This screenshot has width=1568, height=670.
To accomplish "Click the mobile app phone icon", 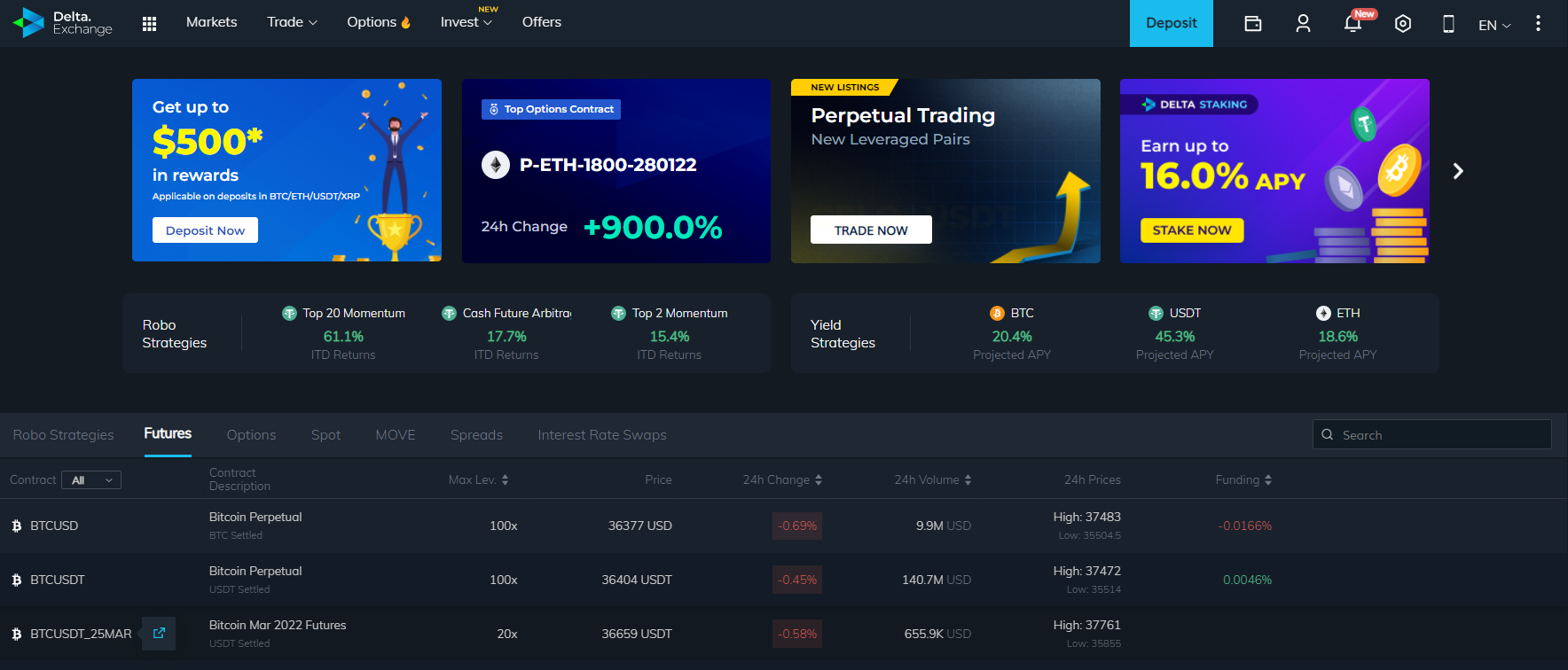I will 1448,24.
